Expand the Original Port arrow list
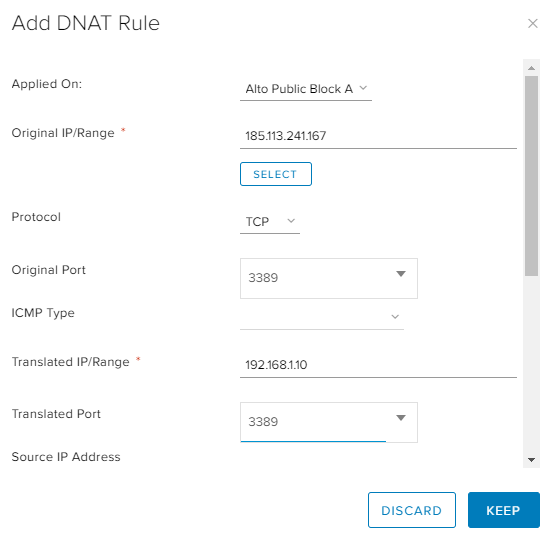The image size is (559, 546). click(x=401, y=274)
